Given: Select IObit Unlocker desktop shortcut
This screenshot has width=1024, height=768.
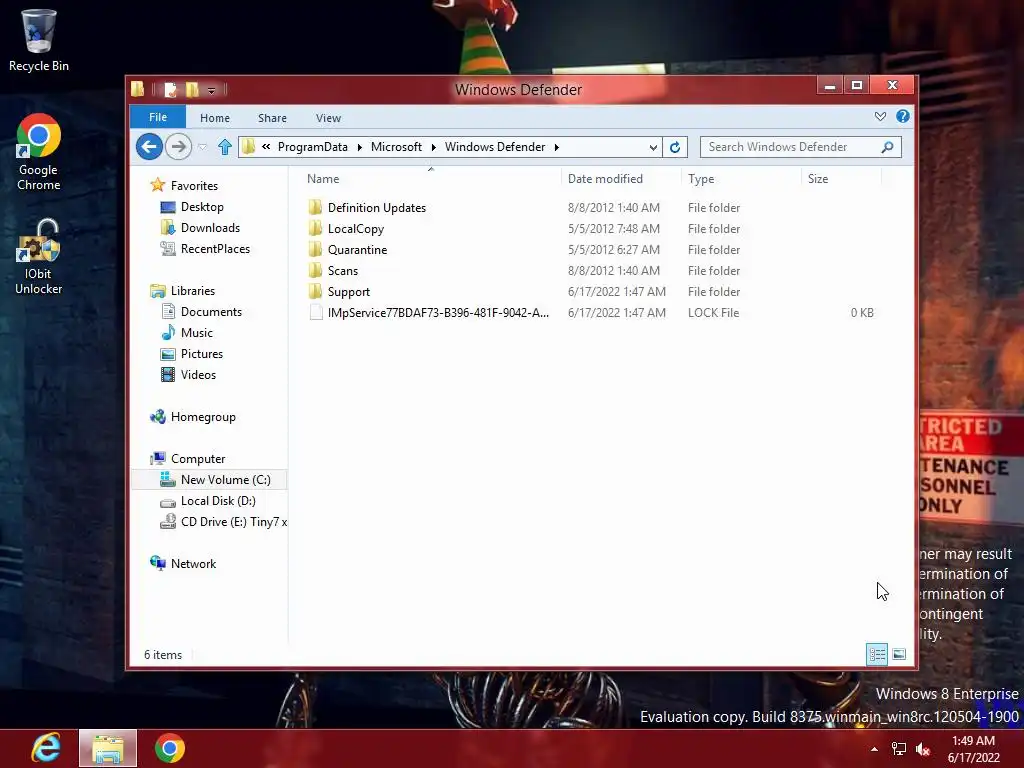Looking at the screenshot, I should coord(39,257).
